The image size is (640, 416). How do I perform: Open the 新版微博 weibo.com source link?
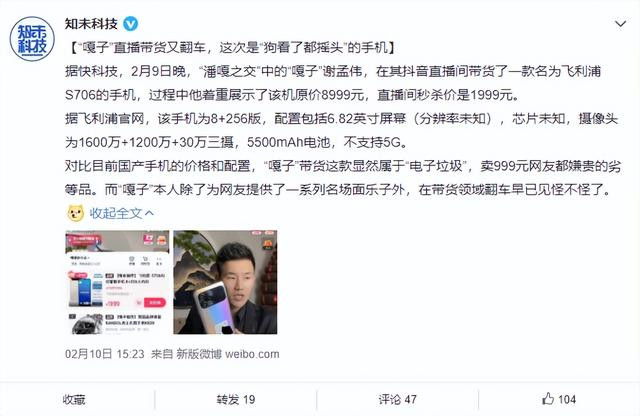228,354
